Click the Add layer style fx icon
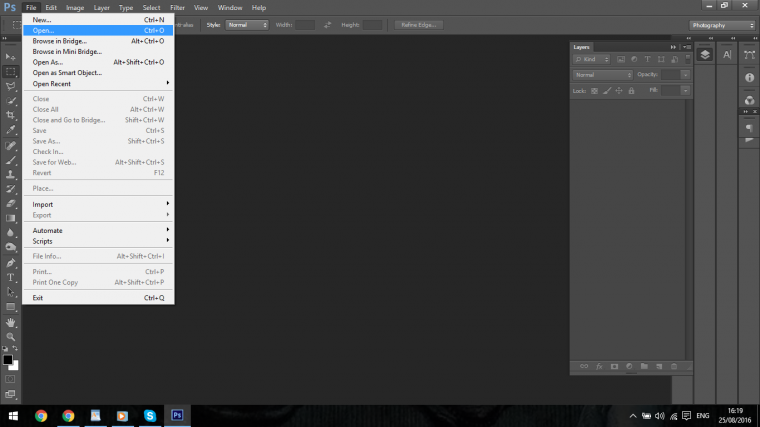This screenshot has width=760, height=427. 599,366
